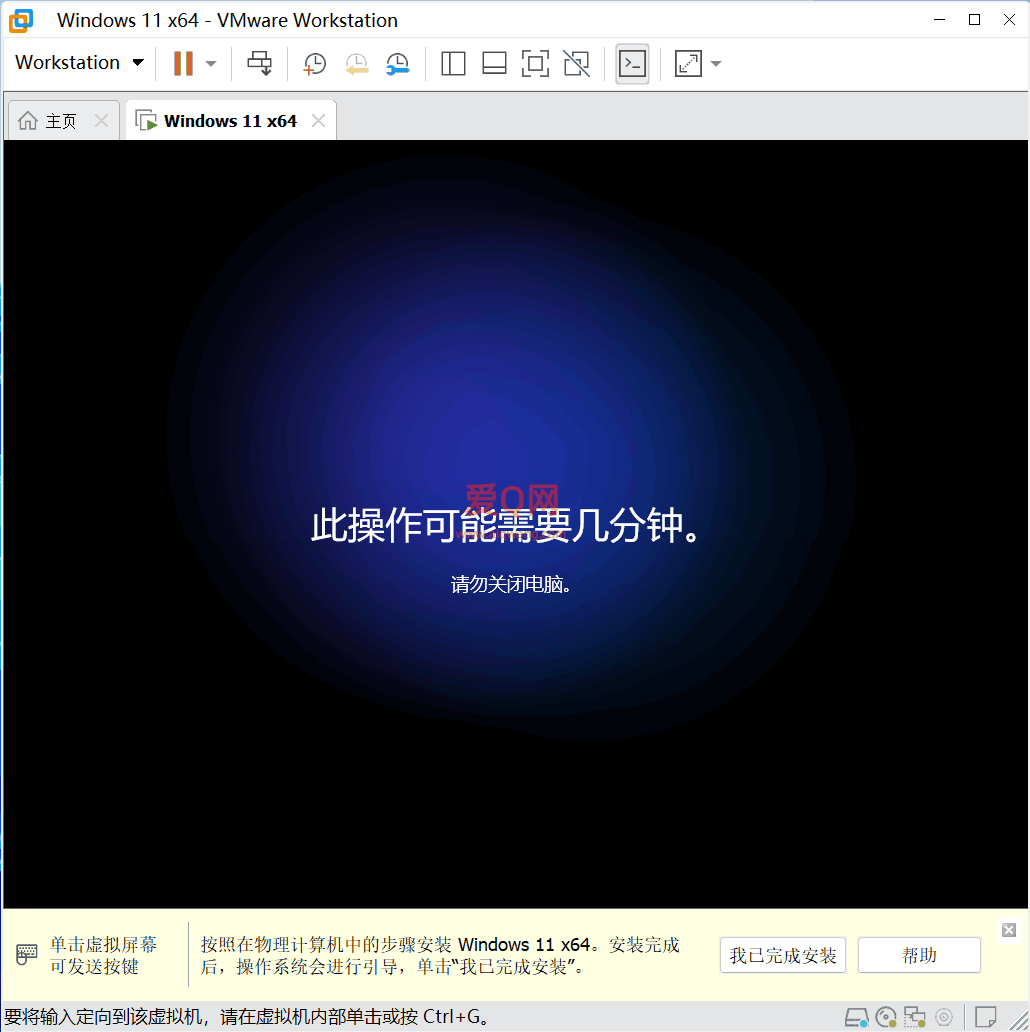Image resolution: width=1030 pixels, height=1032 pixels.
Task: Open the snapshot manager icon
Action: (x=397, y=64)
